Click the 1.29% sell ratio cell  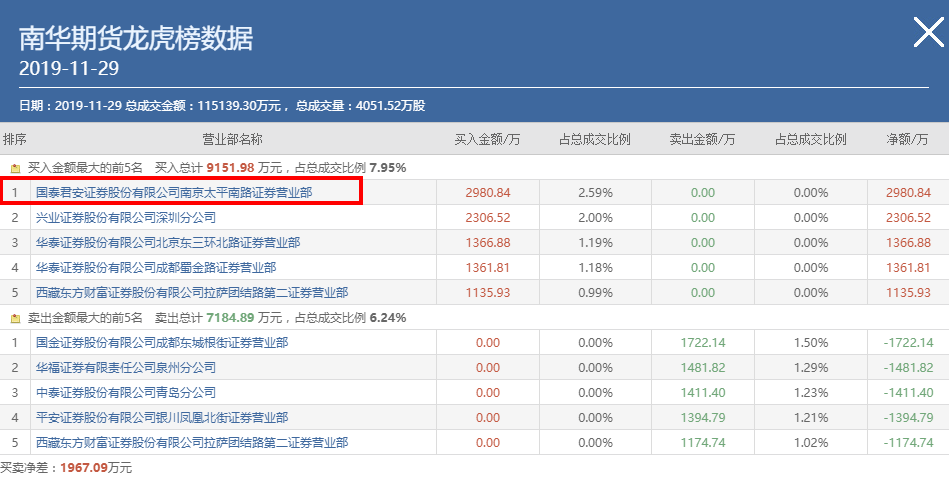[811, 368]
